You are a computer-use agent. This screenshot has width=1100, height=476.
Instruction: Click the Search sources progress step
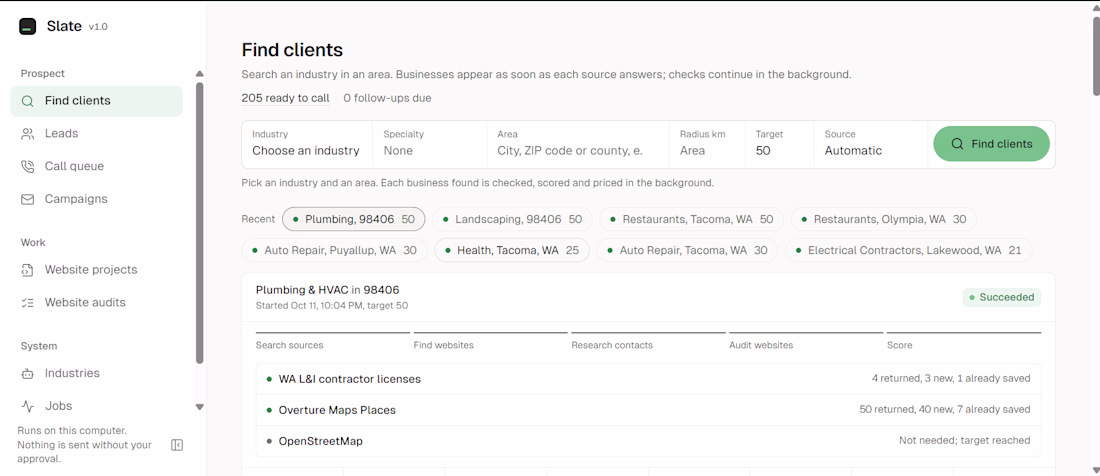(333, 340)
